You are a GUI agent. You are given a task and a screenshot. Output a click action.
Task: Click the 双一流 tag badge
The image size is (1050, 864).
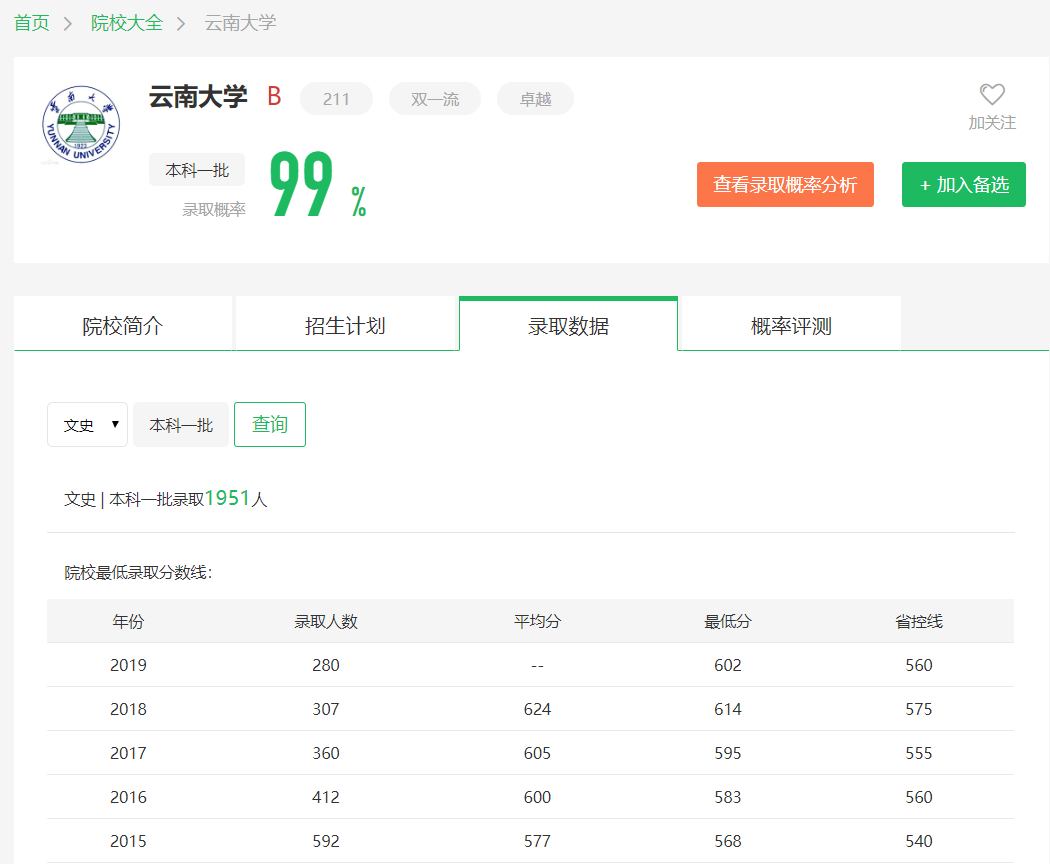point(435,99)
